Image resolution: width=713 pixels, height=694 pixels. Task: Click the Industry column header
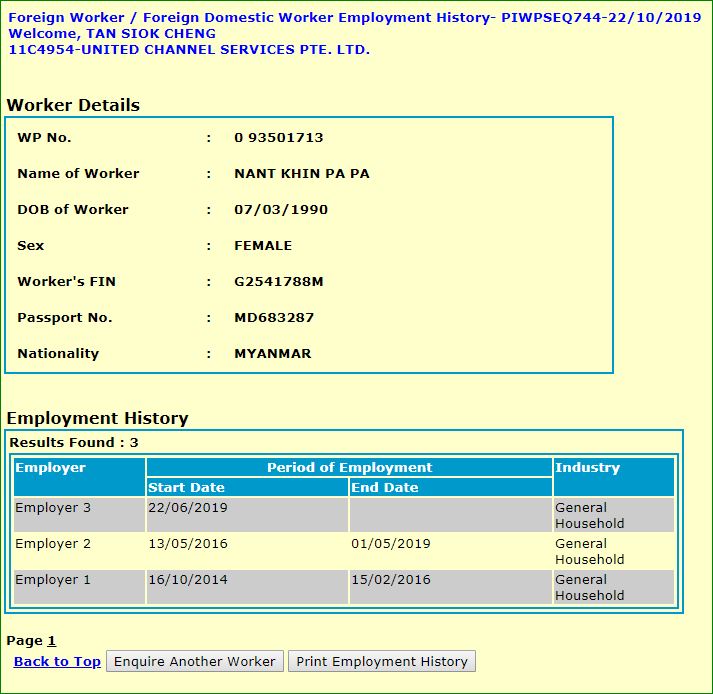click(587, 468)
